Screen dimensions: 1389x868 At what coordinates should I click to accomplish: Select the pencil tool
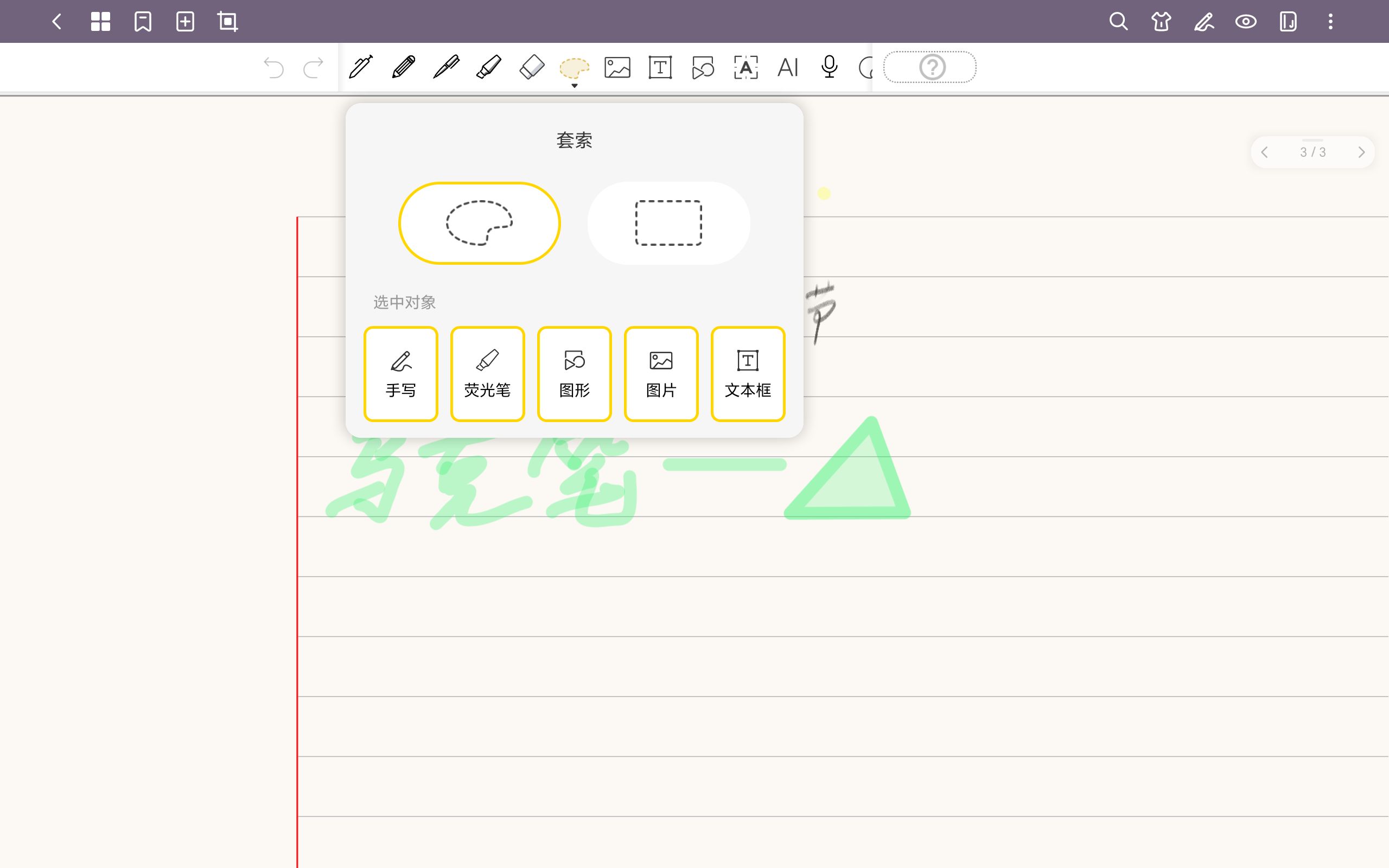[404, 67]
